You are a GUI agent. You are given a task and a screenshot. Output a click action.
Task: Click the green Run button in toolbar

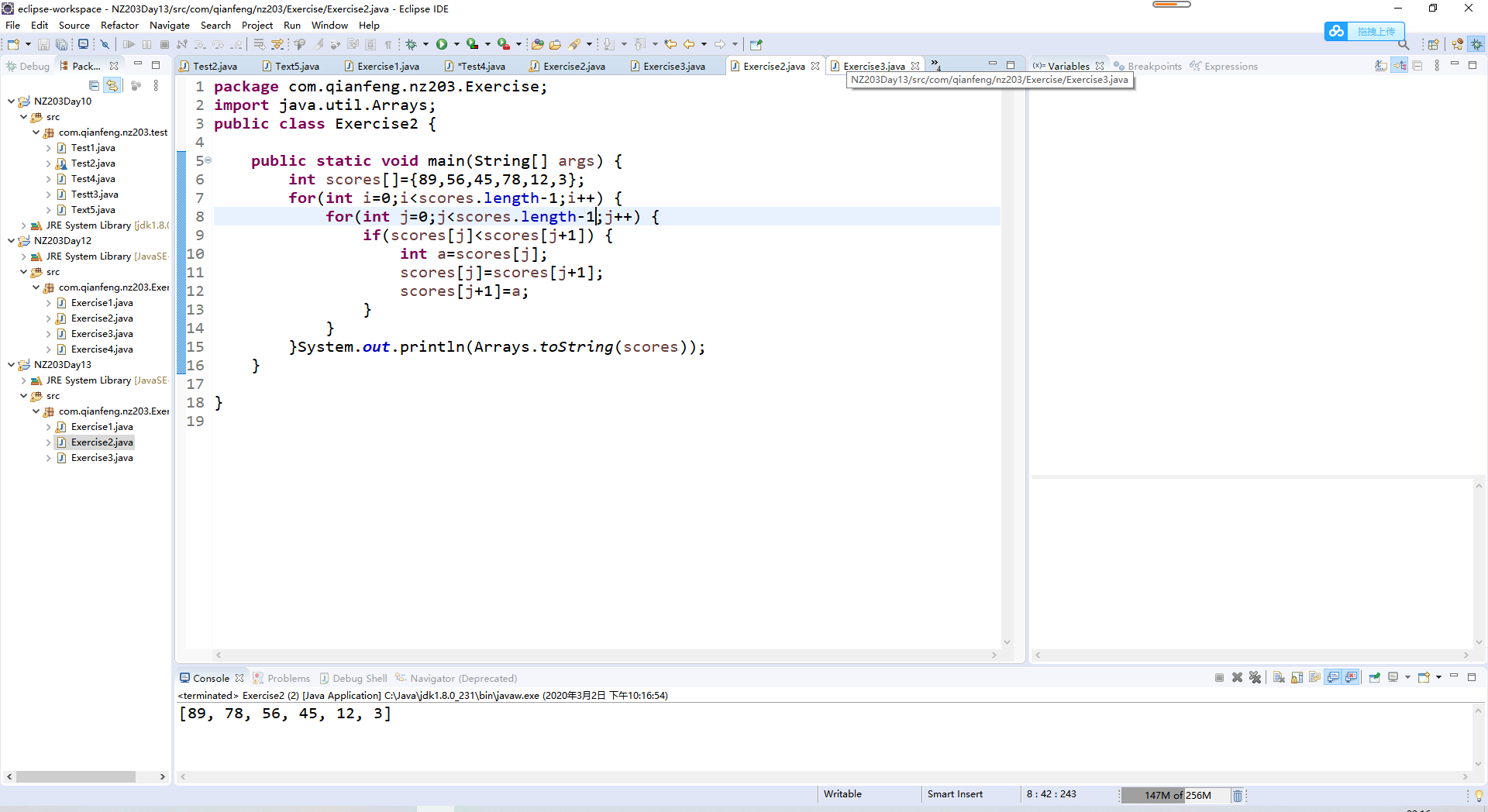click(x=442, y=44)
